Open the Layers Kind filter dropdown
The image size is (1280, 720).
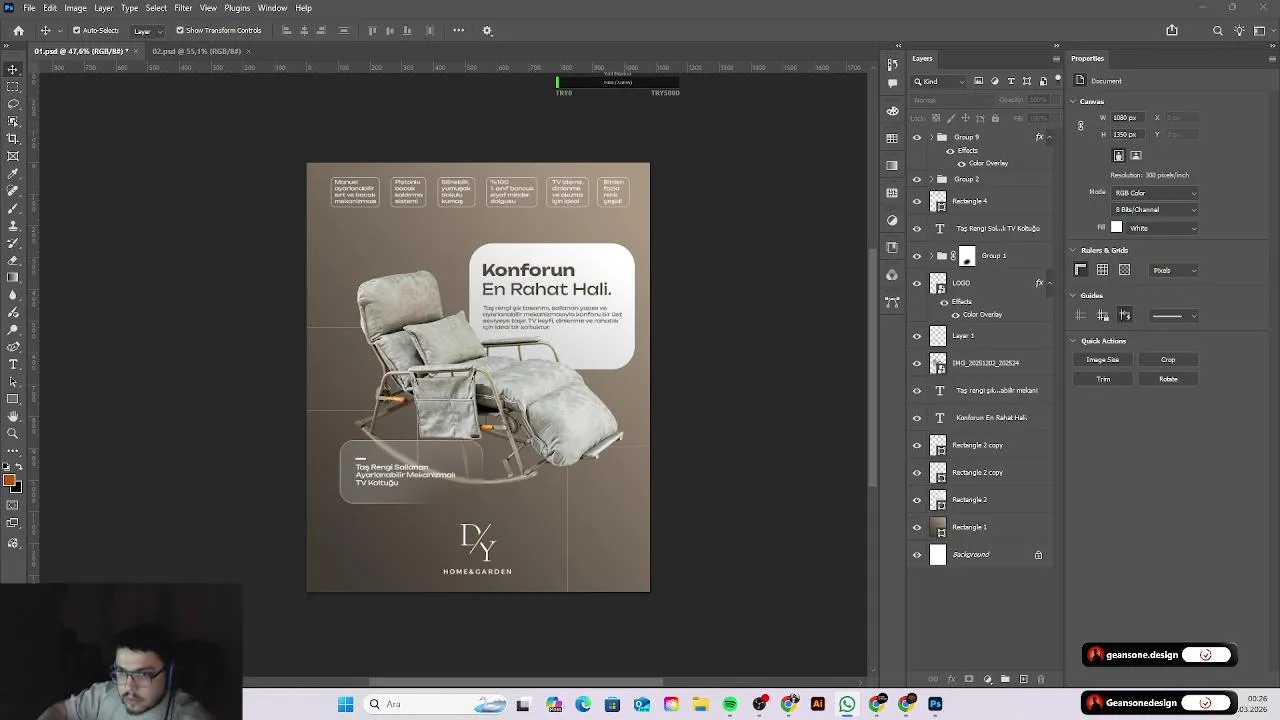coord(940,82)
